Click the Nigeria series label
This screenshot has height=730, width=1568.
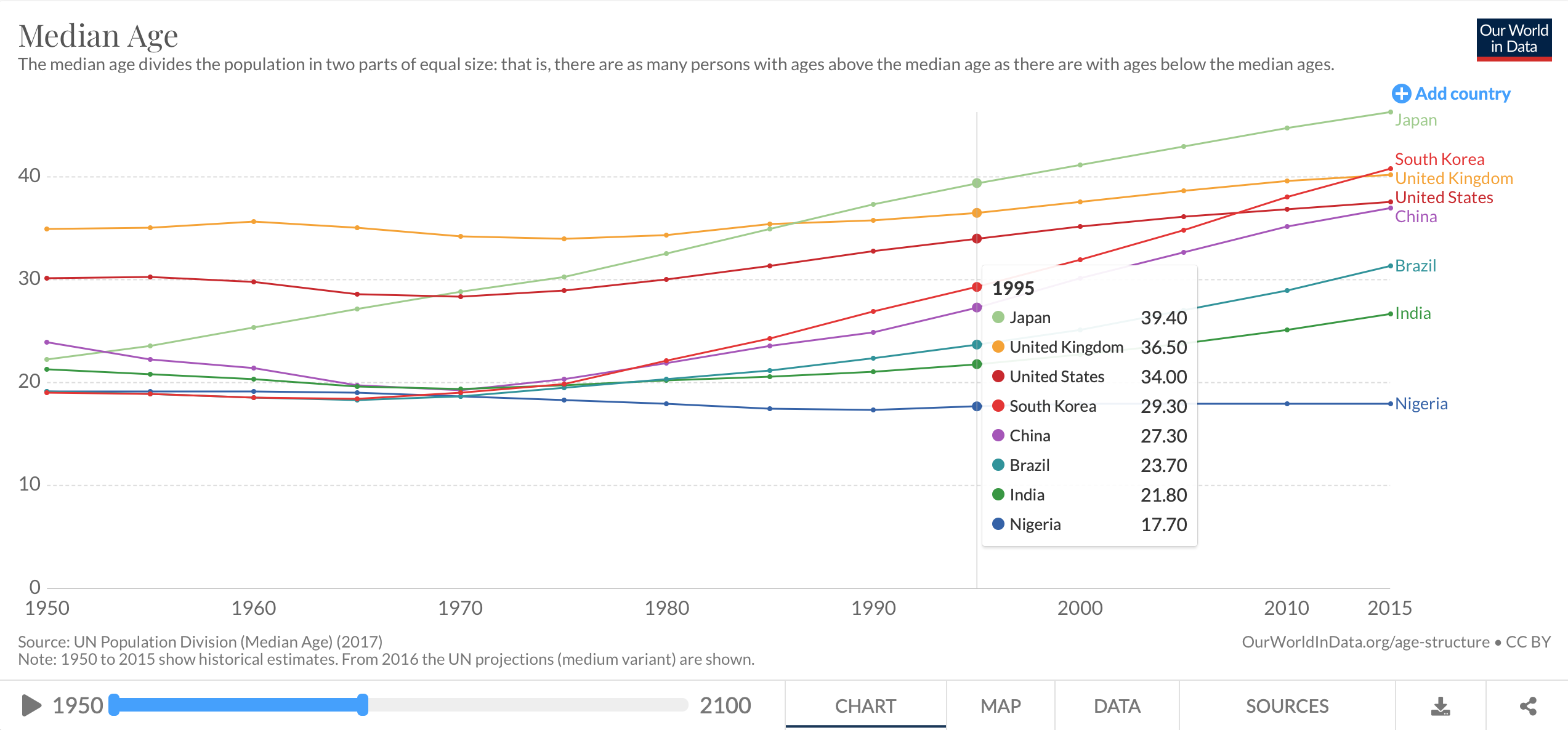(1421, 404)
